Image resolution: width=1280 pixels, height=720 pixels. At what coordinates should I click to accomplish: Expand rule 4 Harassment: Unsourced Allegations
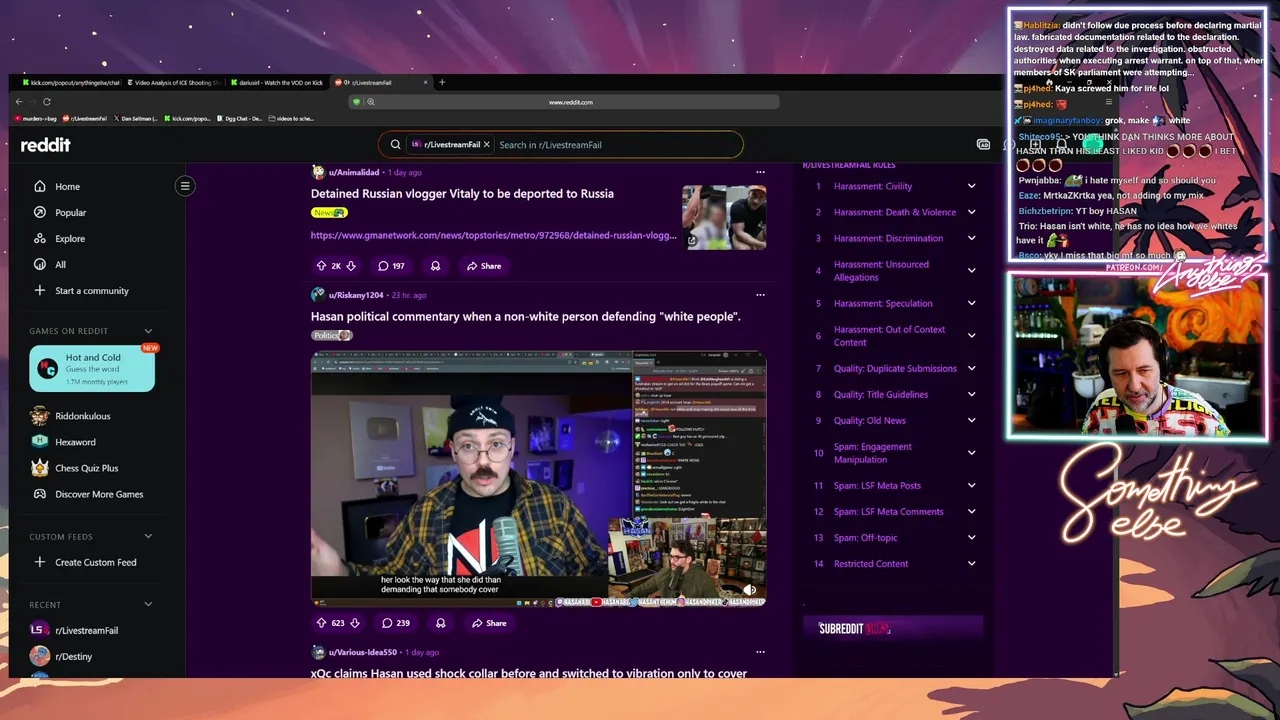pos(971,271)
